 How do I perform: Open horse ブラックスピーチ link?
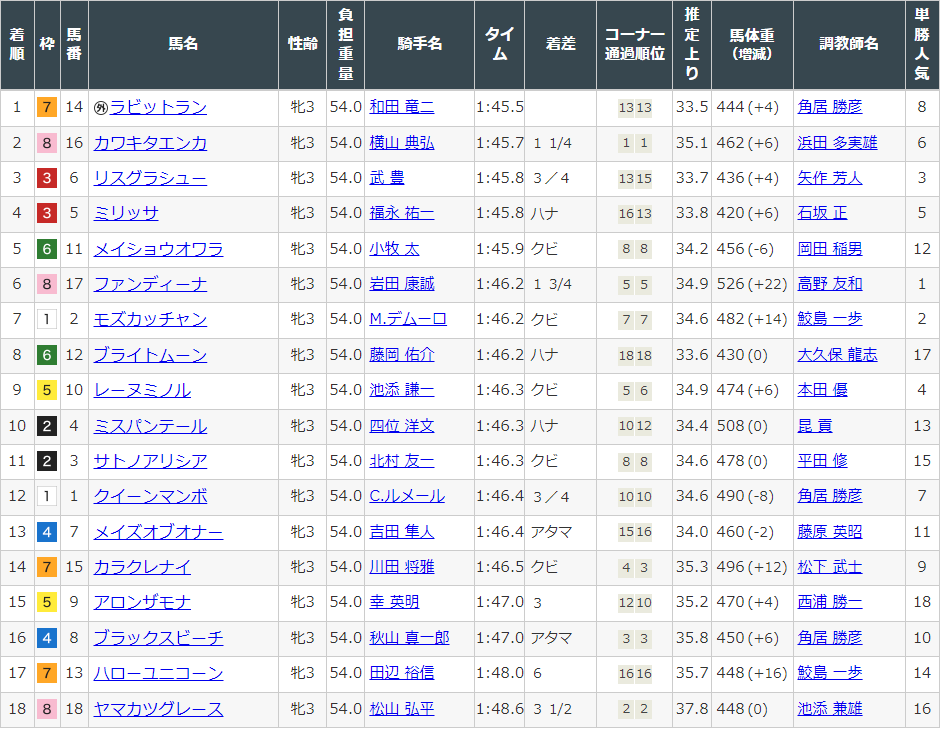click(158, 638)
